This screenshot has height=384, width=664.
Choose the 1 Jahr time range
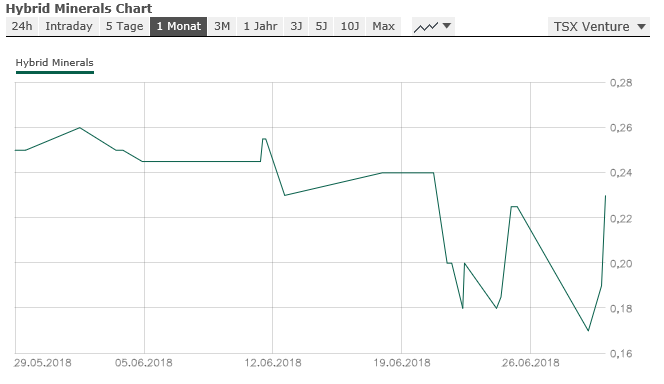coord(260,26)
